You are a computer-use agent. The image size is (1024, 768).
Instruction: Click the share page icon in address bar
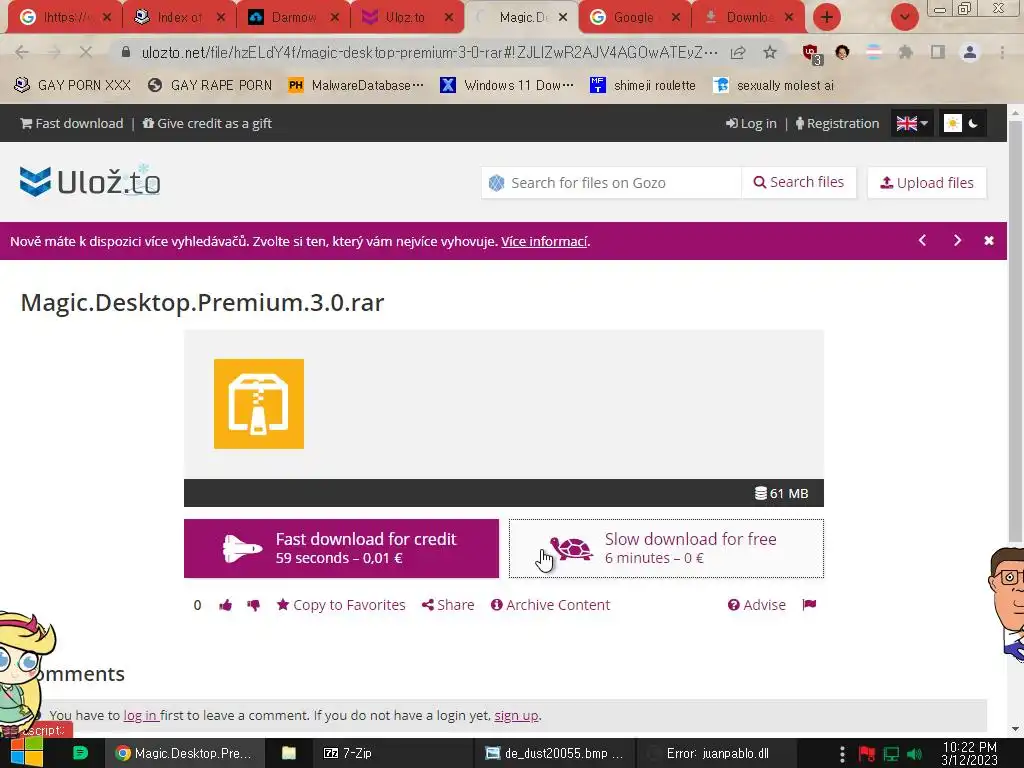coord(738,52)
